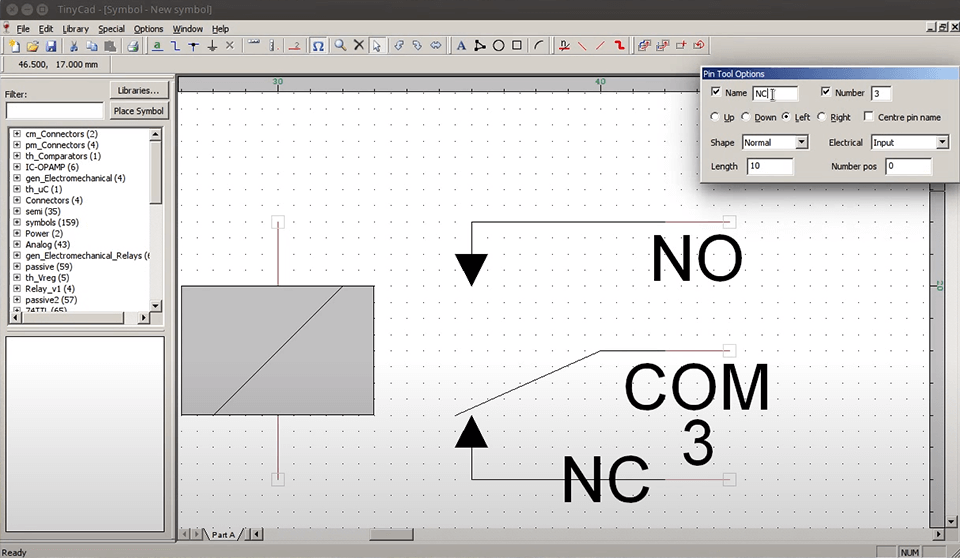Click the Print icon in the toolbar
Screen dimensions: 960x558
[x=132, y=46]
